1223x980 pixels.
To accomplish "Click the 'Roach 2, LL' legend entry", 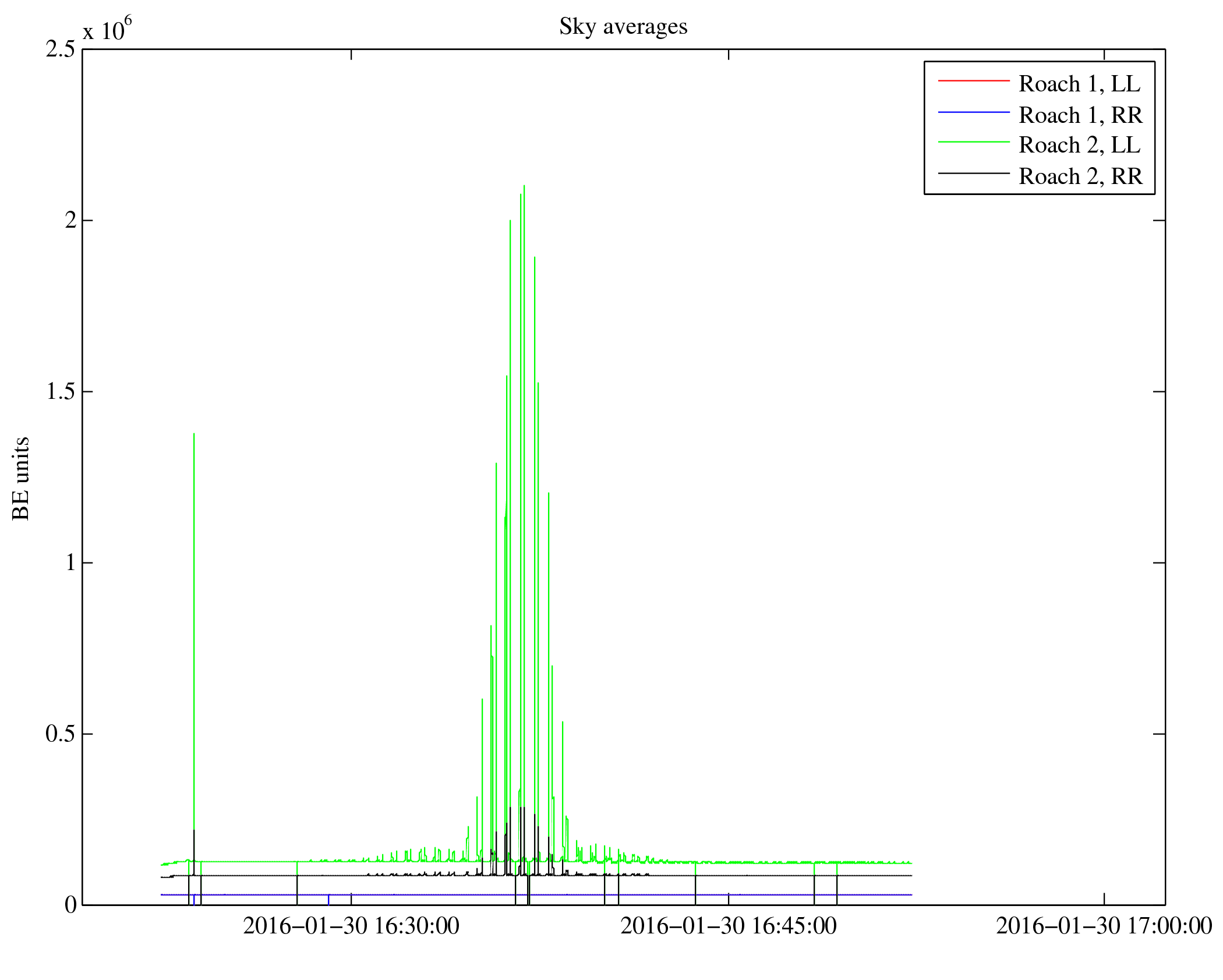I will pos(1079,145).
